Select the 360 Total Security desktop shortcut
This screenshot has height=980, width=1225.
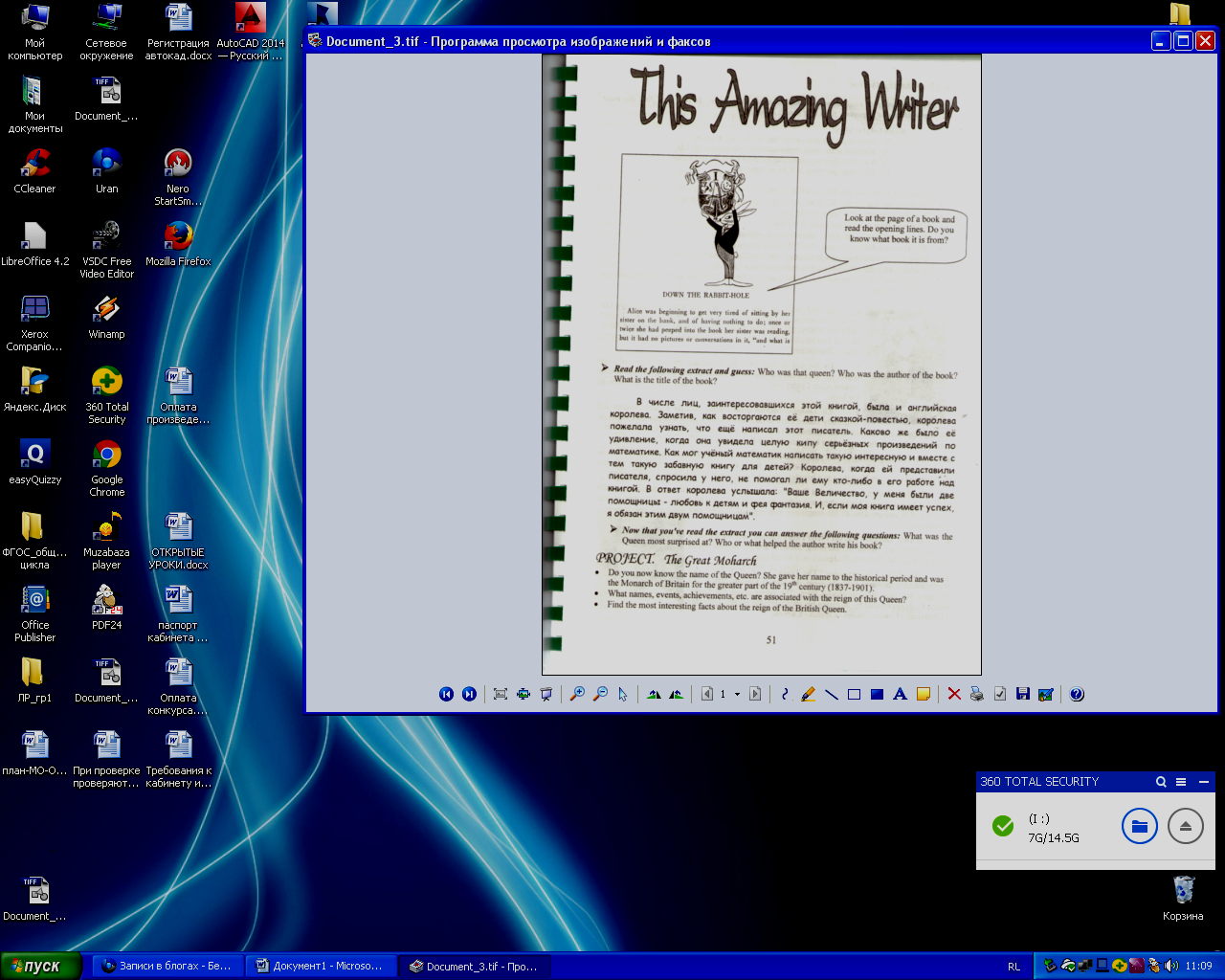coord(106,396)
